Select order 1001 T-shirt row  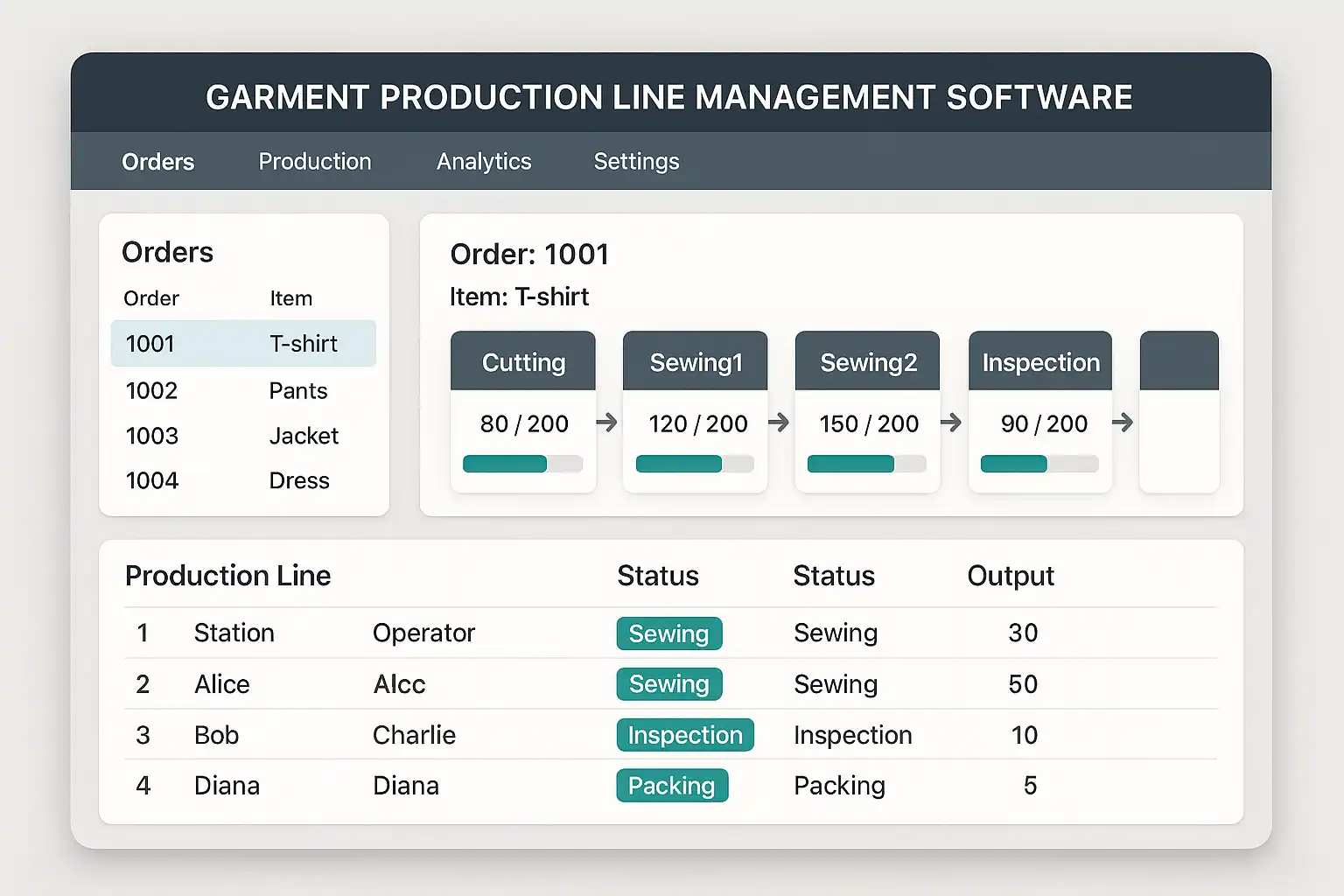[x=243, y=344]
